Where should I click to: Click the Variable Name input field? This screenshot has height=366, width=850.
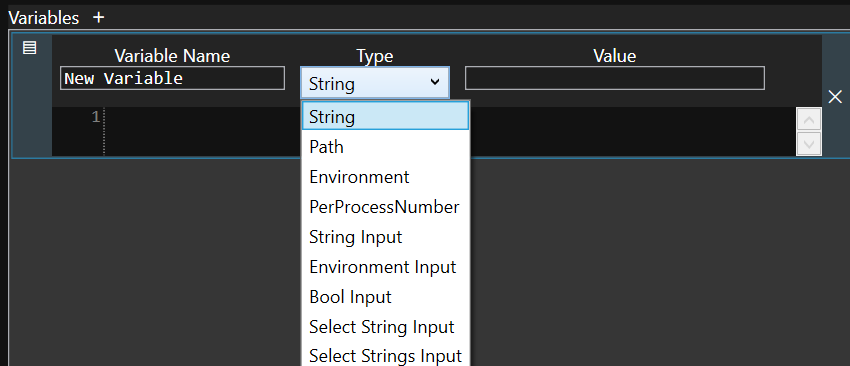click(172, 79)
